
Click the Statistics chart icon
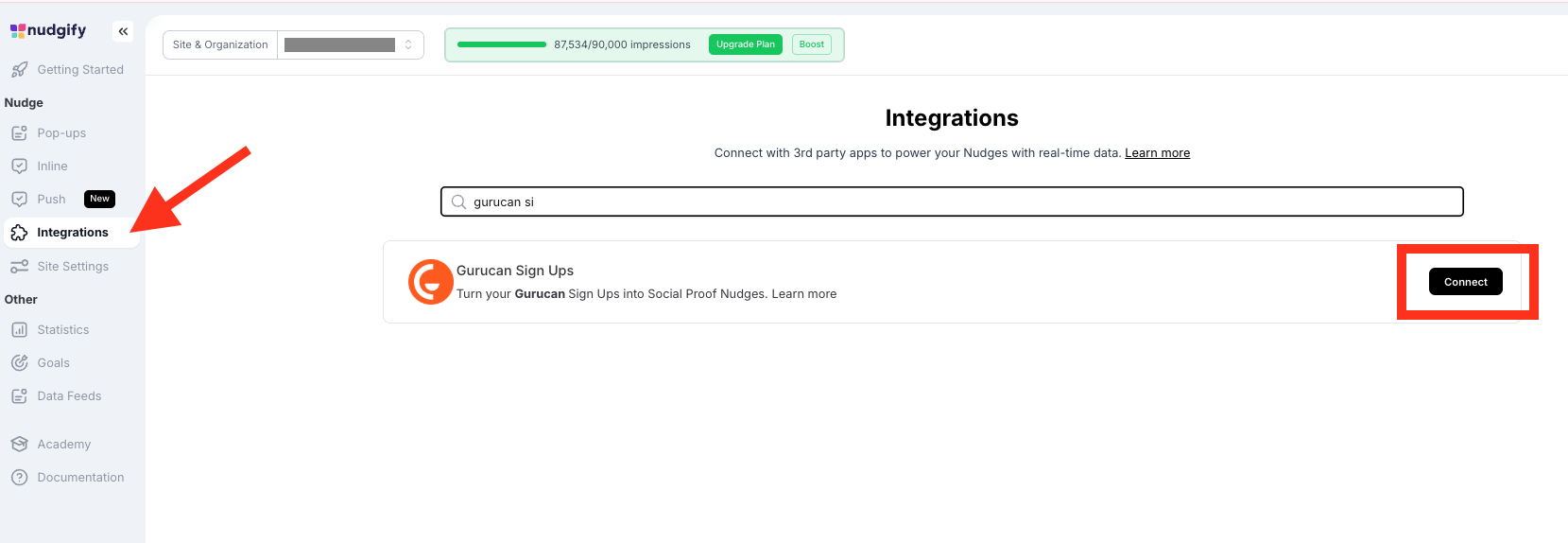click(19, 330)
